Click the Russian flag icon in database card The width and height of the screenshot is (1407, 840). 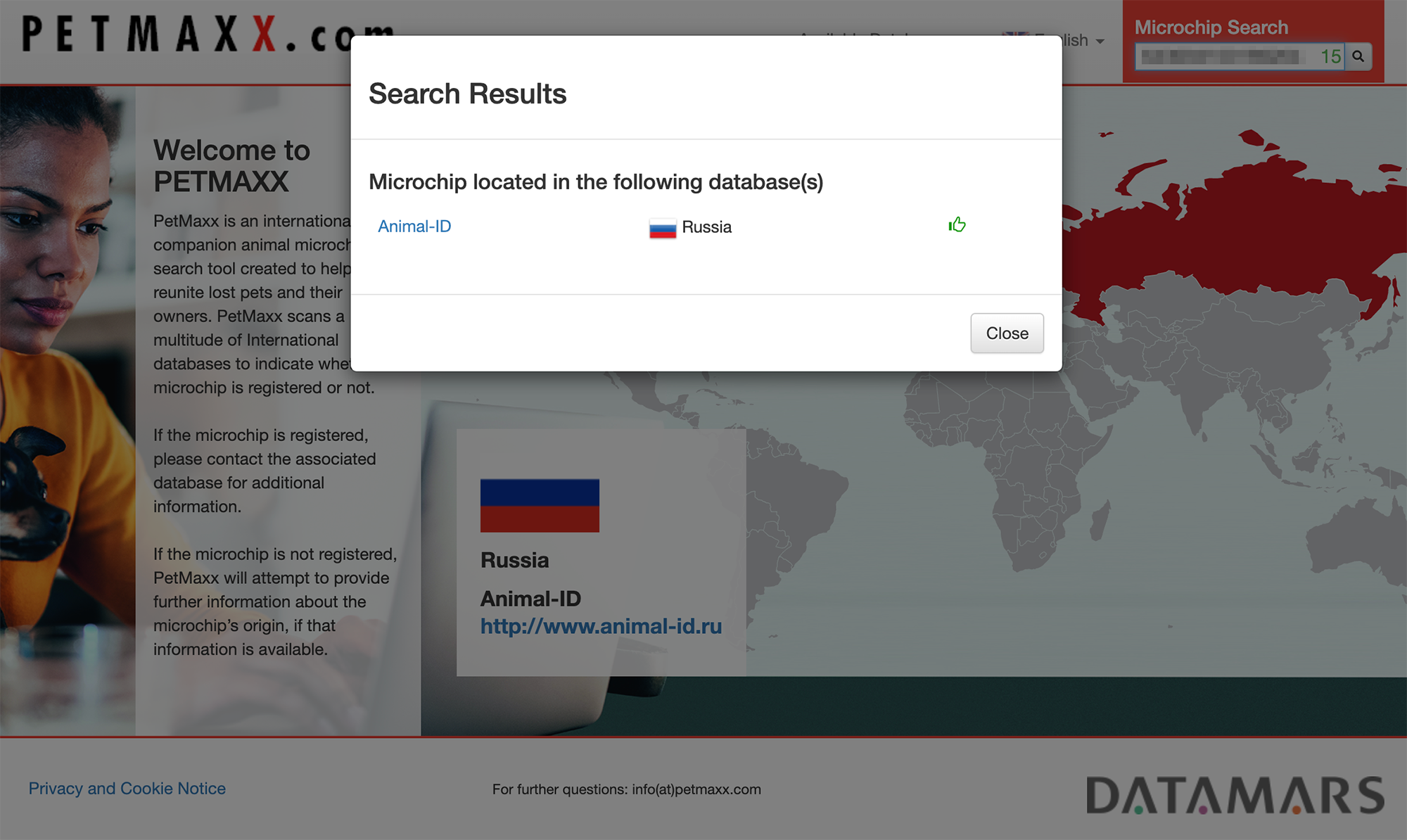[540, 504]
